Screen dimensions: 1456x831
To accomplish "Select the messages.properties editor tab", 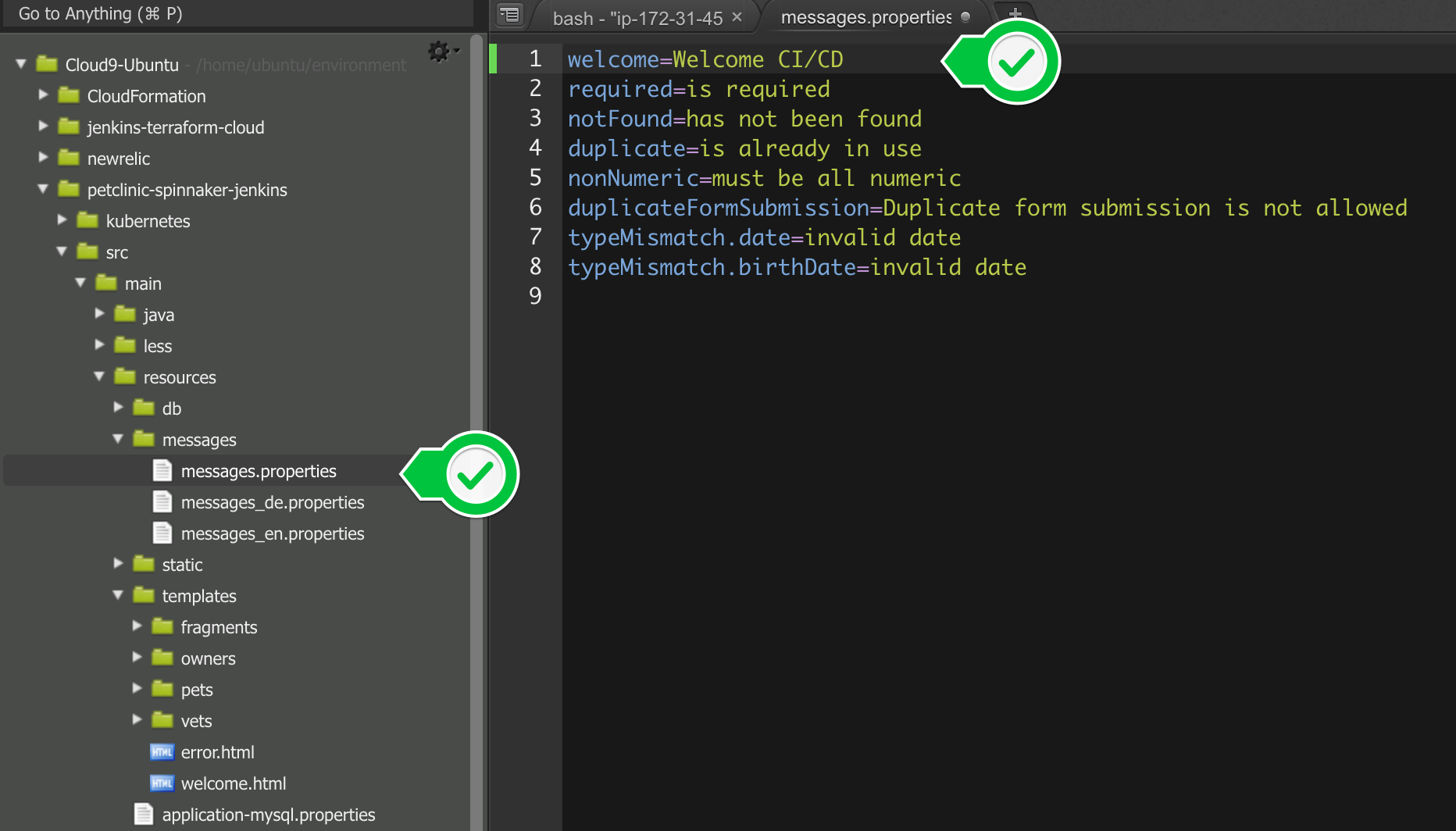I will pyautogui.click(x=867, y=17).
